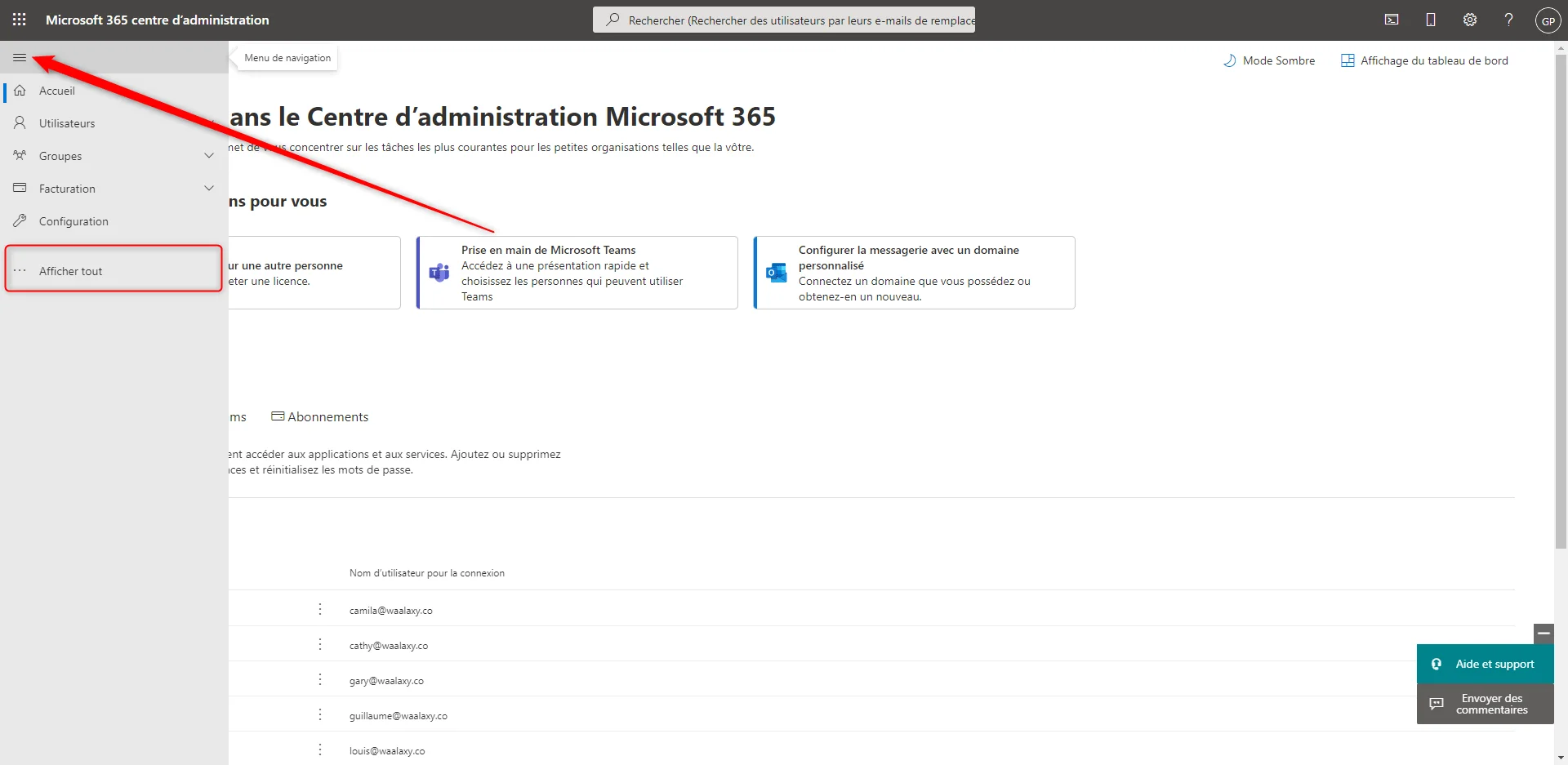Select camila@waalaxy.co username
The width and height of the screenshot is (1568, 765).
391,611
